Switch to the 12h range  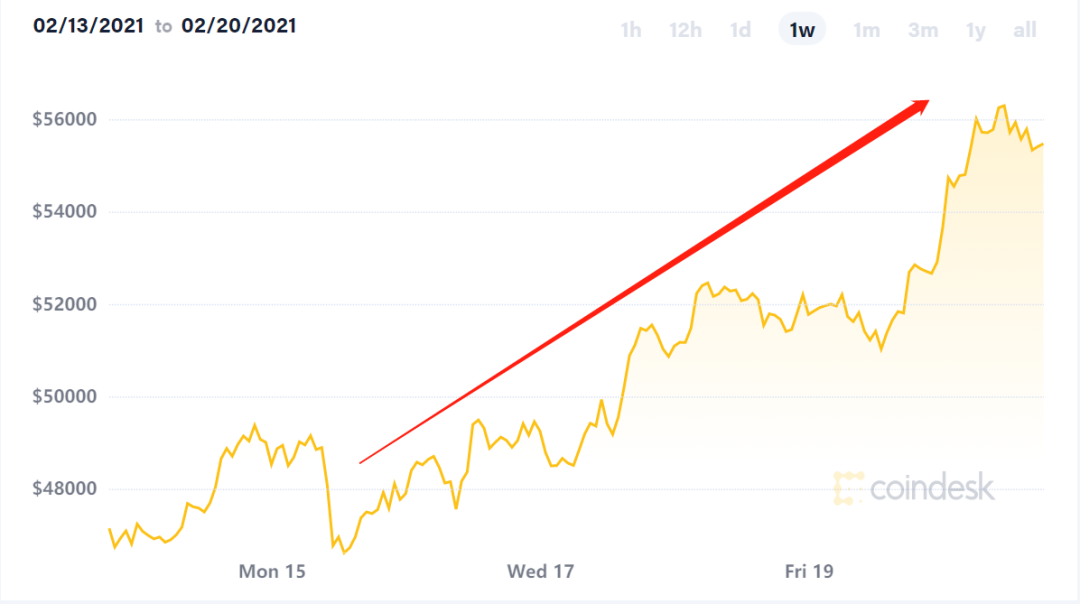tap(685, 30)
